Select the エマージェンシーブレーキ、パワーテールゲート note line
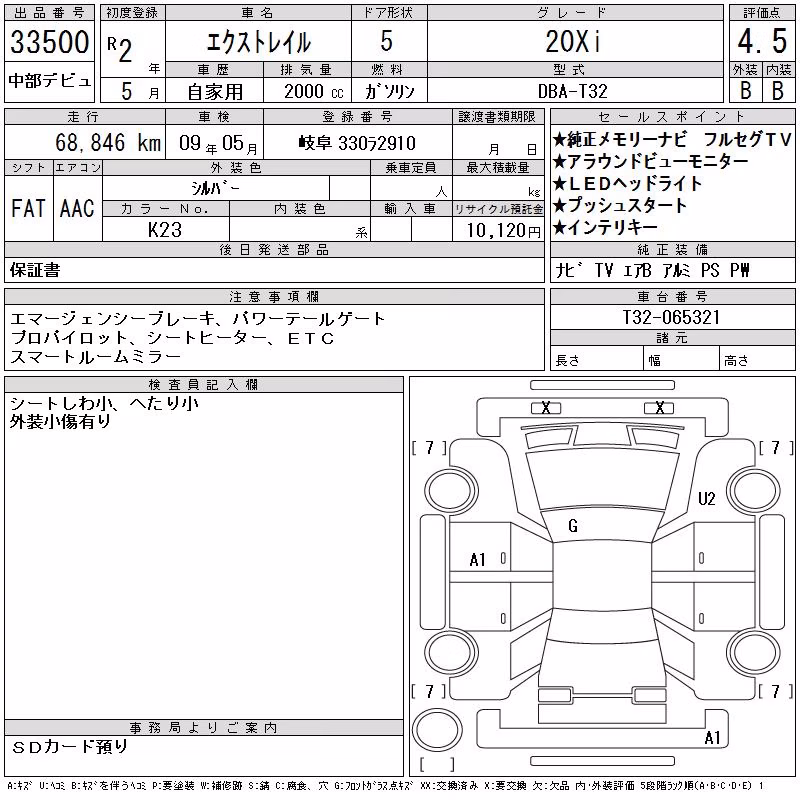The width and height of the screenshot is (800, 800). pyautogui.click(x=197, y=319)
